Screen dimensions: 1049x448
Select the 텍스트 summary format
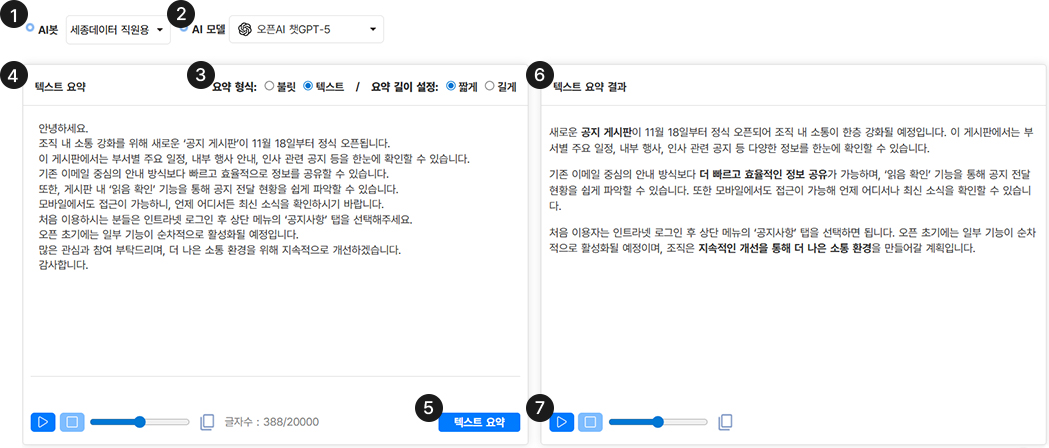(x=308, y=87)
